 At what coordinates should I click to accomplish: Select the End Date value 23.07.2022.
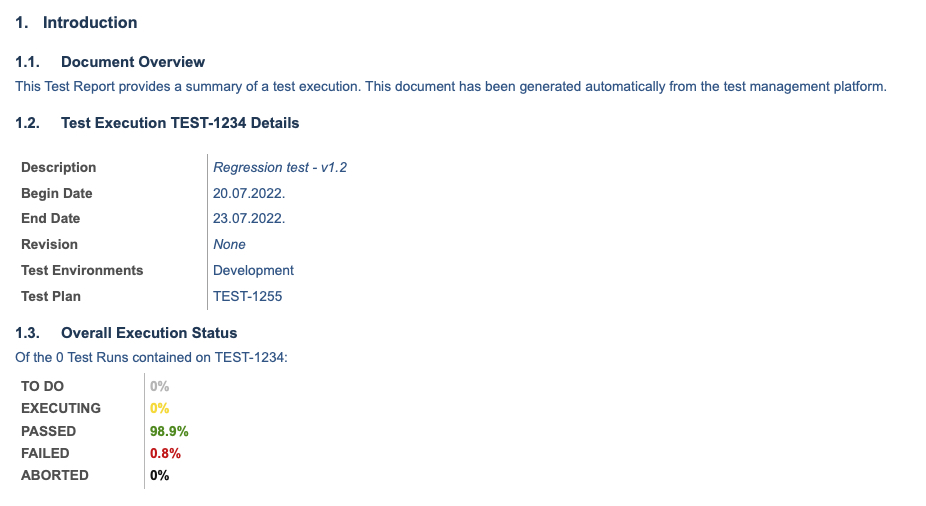coord(249,218)
